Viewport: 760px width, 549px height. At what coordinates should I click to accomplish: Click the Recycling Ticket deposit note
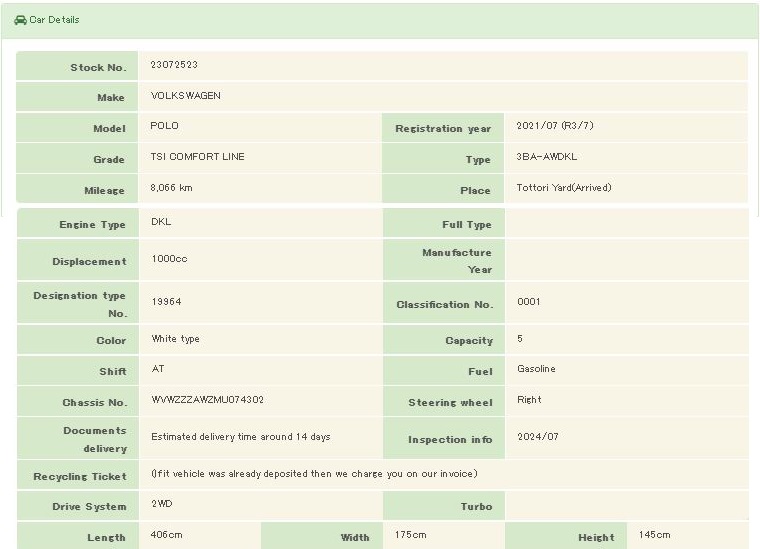(x=314, y=474)
